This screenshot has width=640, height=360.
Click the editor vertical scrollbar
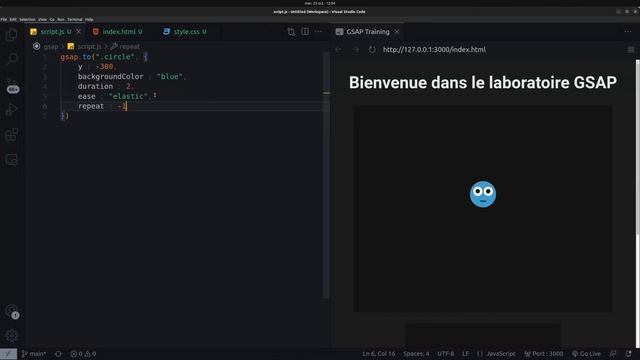click(326, 176)
